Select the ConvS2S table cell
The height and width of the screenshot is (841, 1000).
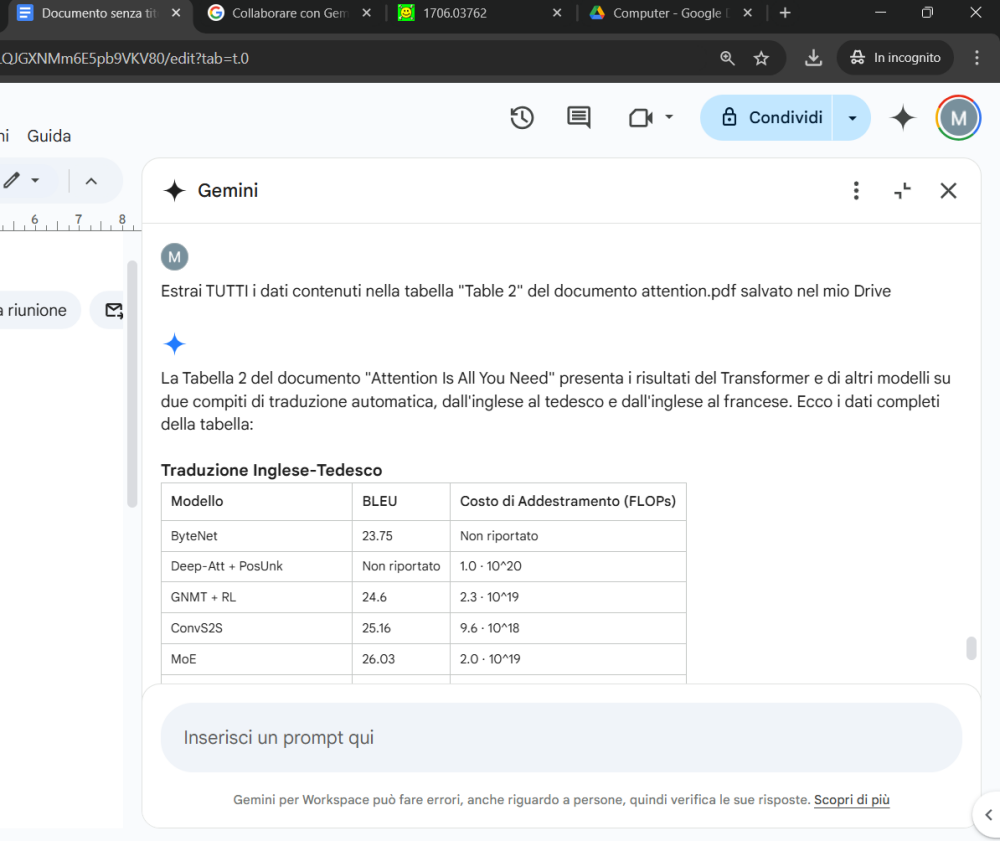pos(257,628)
